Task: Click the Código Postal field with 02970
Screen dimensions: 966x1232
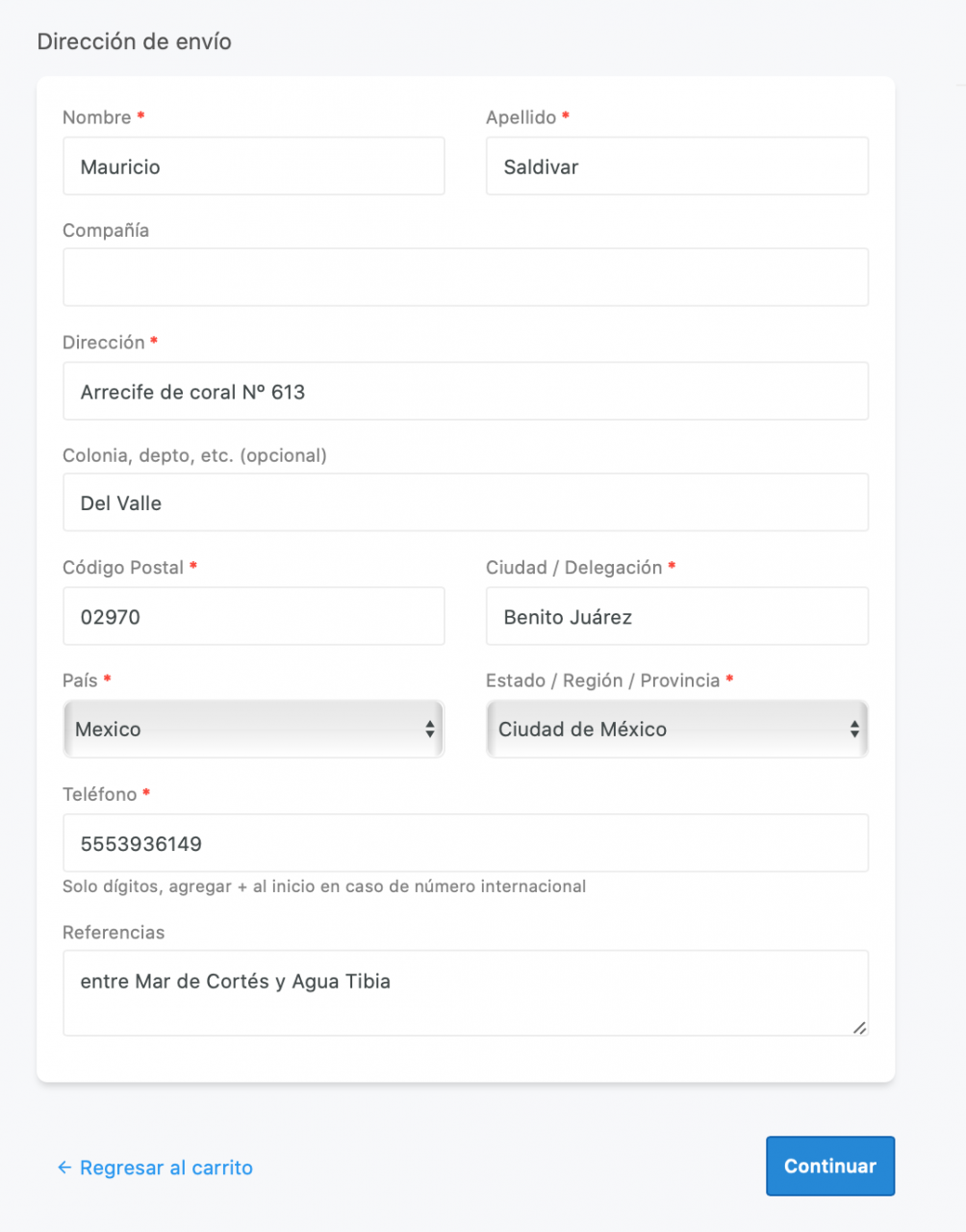Action: 253,617
